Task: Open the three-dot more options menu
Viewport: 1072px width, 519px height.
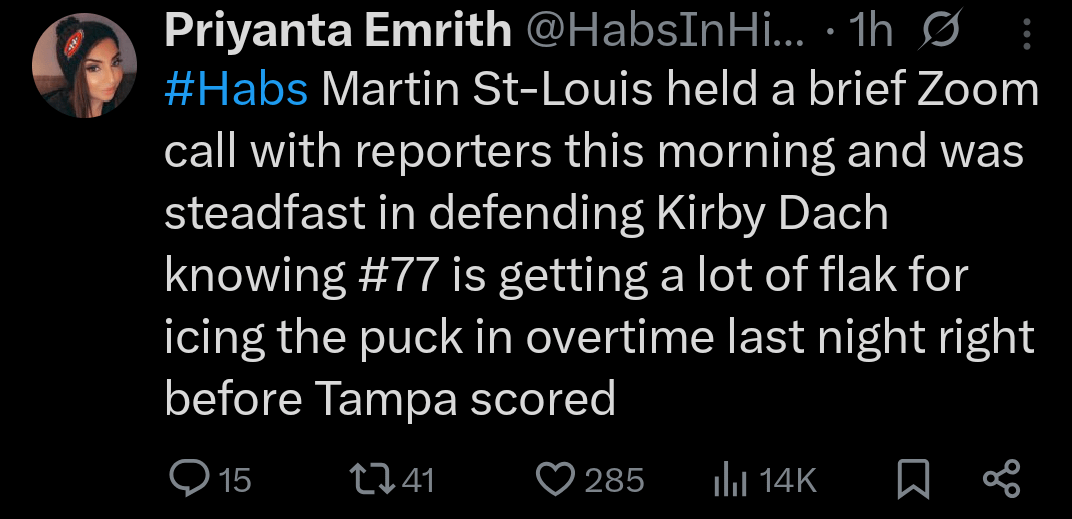Action: pyautogui.click(x=1024, y=35)
